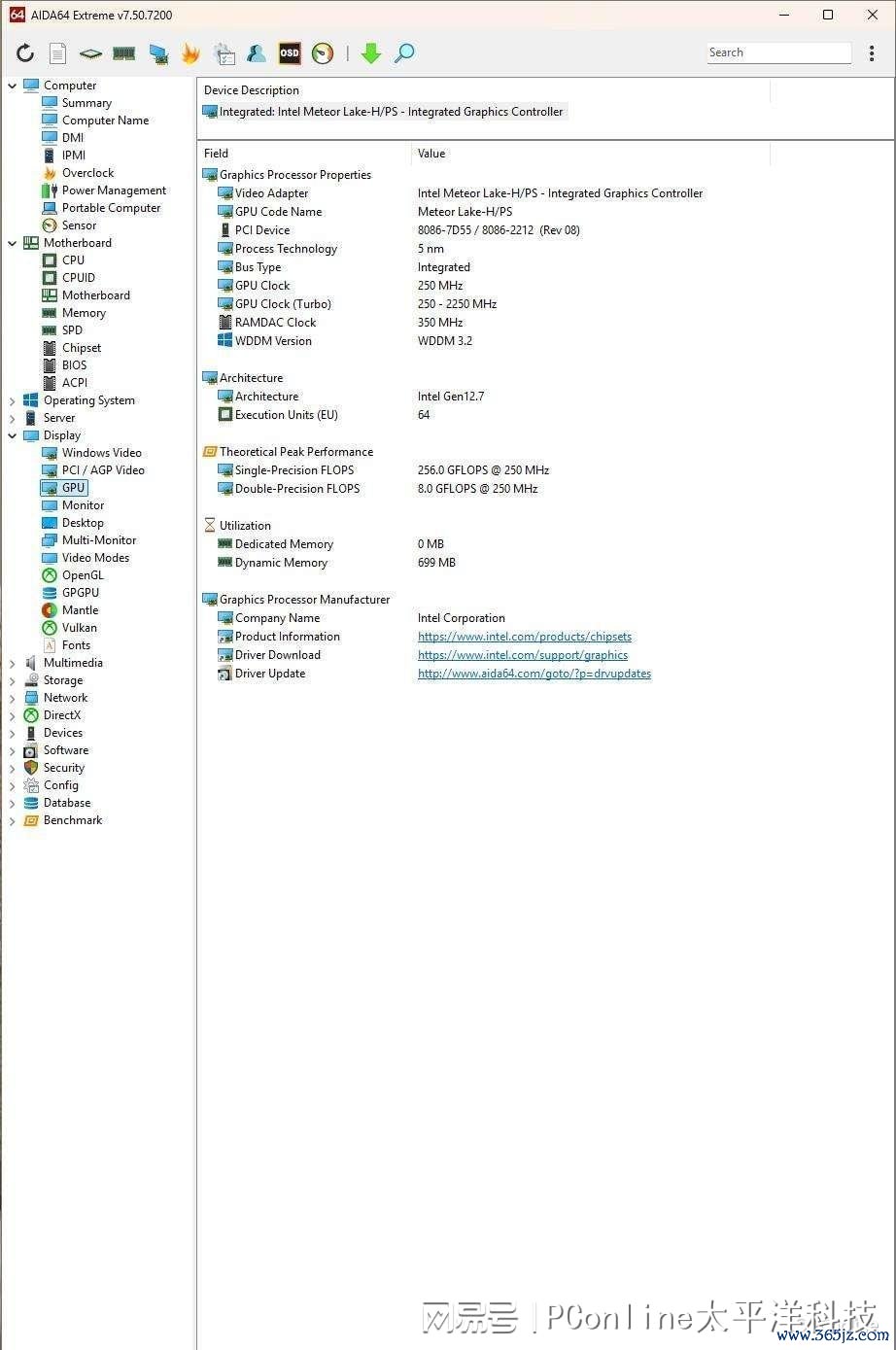
Task: Select Overclock in the sidebar
Action: click(x=87, y=173)
